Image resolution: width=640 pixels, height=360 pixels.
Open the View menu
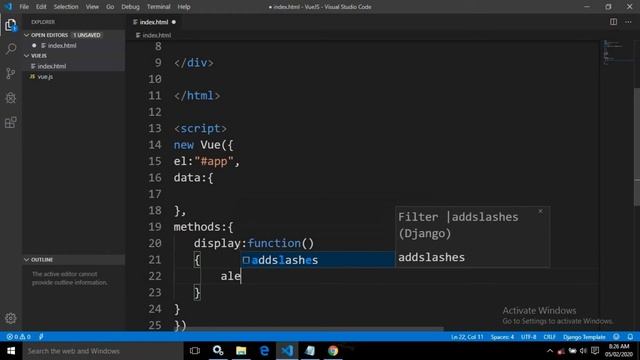92,7
